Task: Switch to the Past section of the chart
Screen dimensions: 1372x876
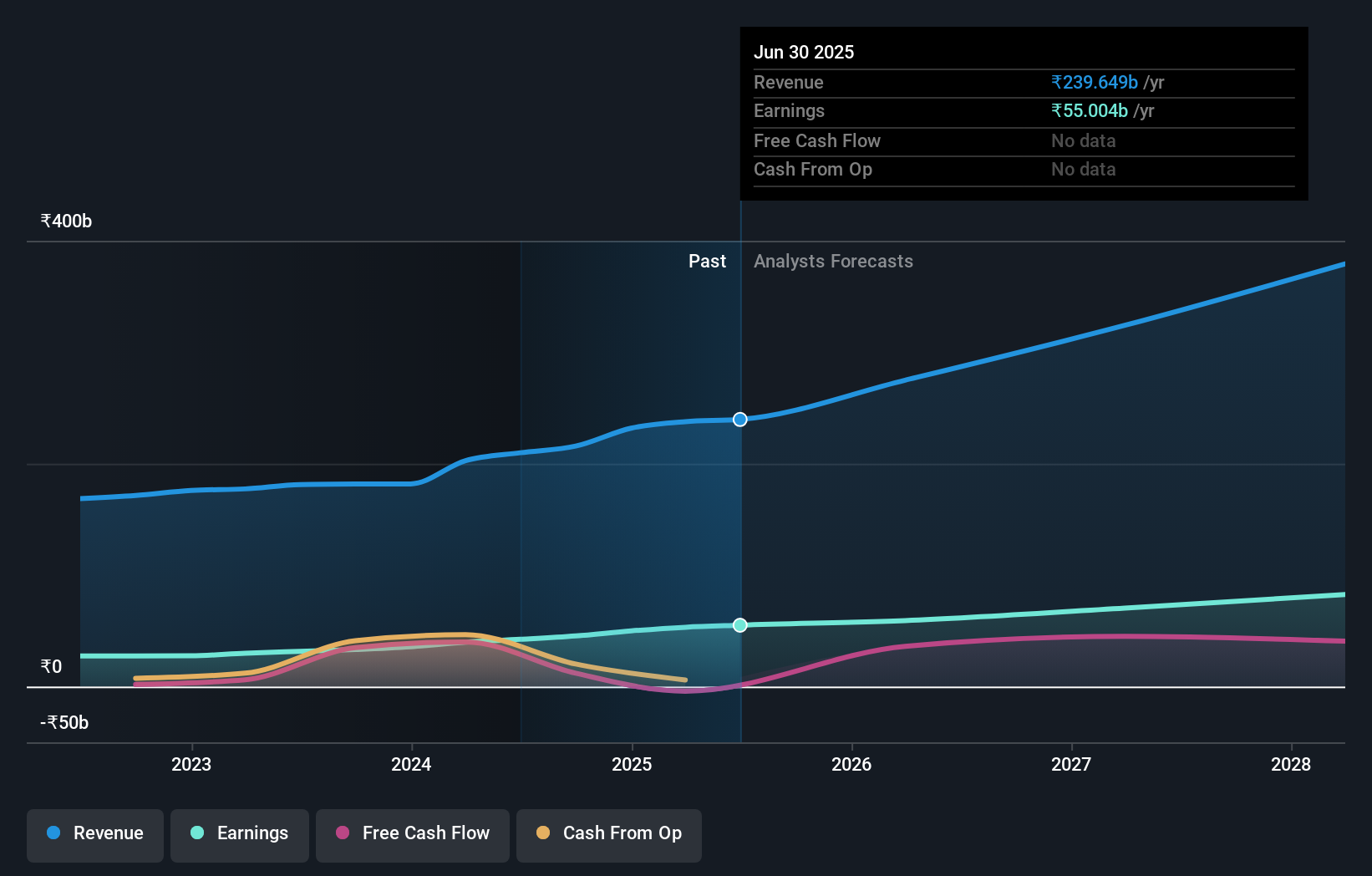Action: [708, 261]
